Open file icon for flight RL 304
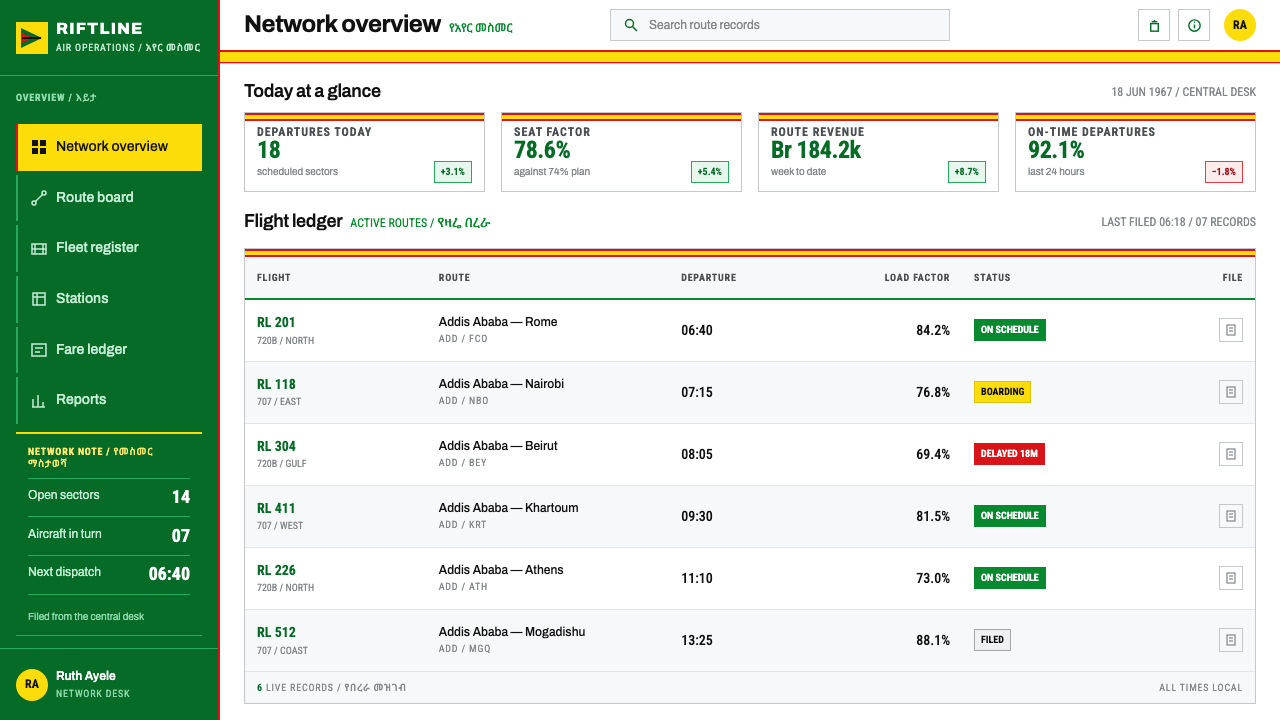Image resolution: width=1280 pixels, height=720 pixels. [x=1231, y=454]
